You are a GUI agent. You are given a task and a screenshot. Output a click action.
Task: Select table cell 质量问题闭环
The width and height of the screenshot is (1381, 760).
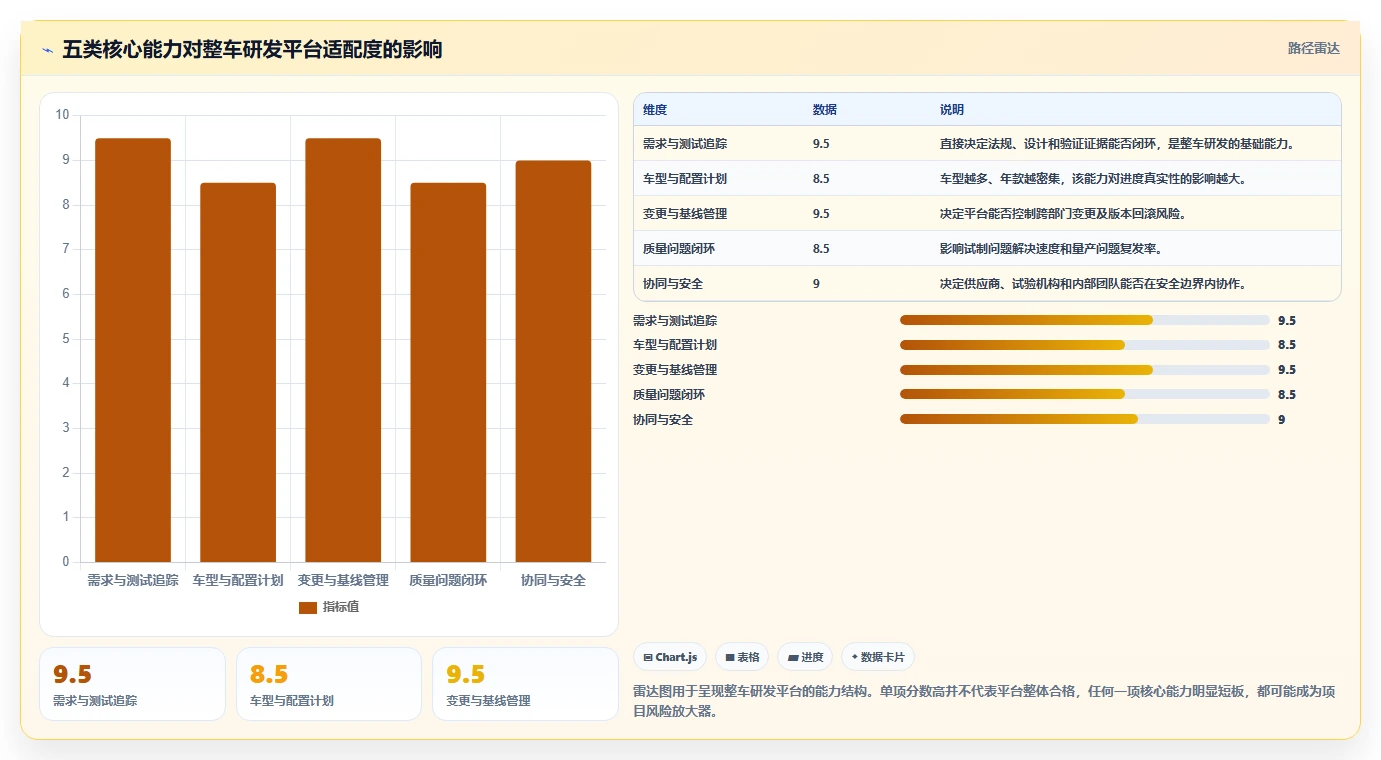(x=679, y=249)
